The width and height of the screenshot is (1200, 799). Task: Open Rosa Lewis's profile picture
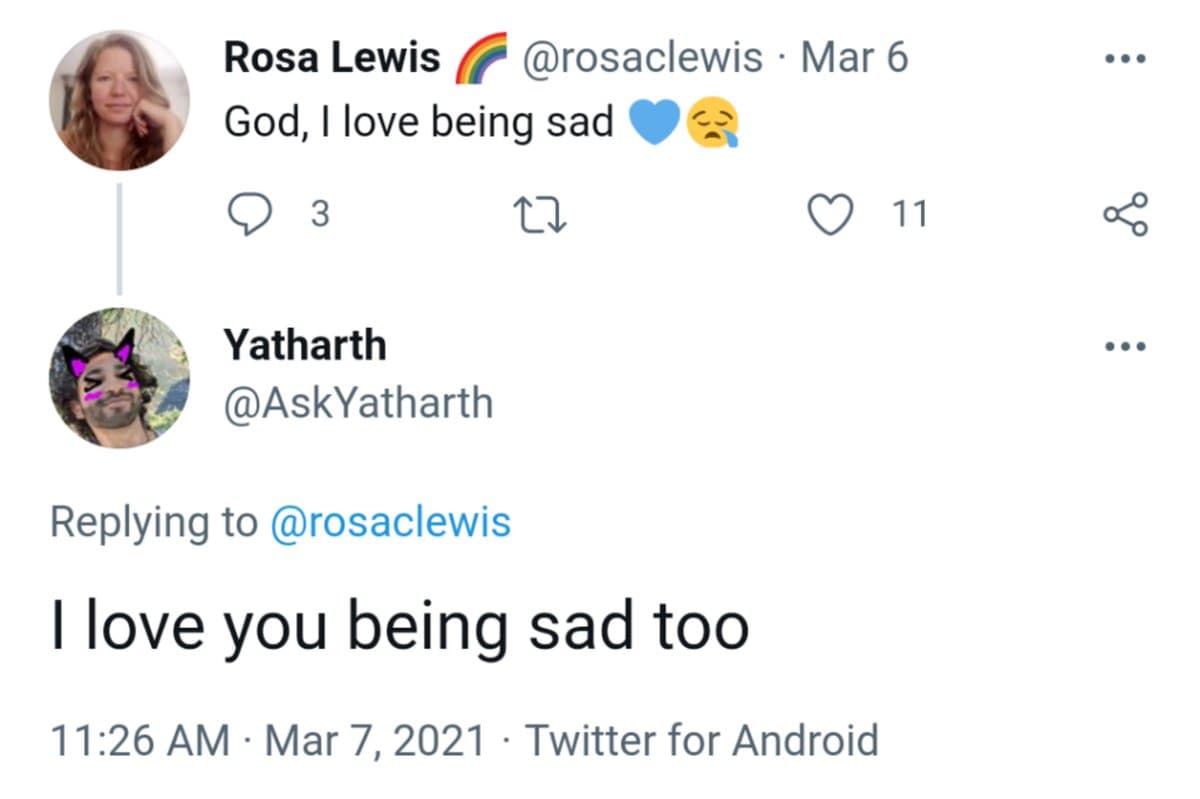click(x=119, y=100)
